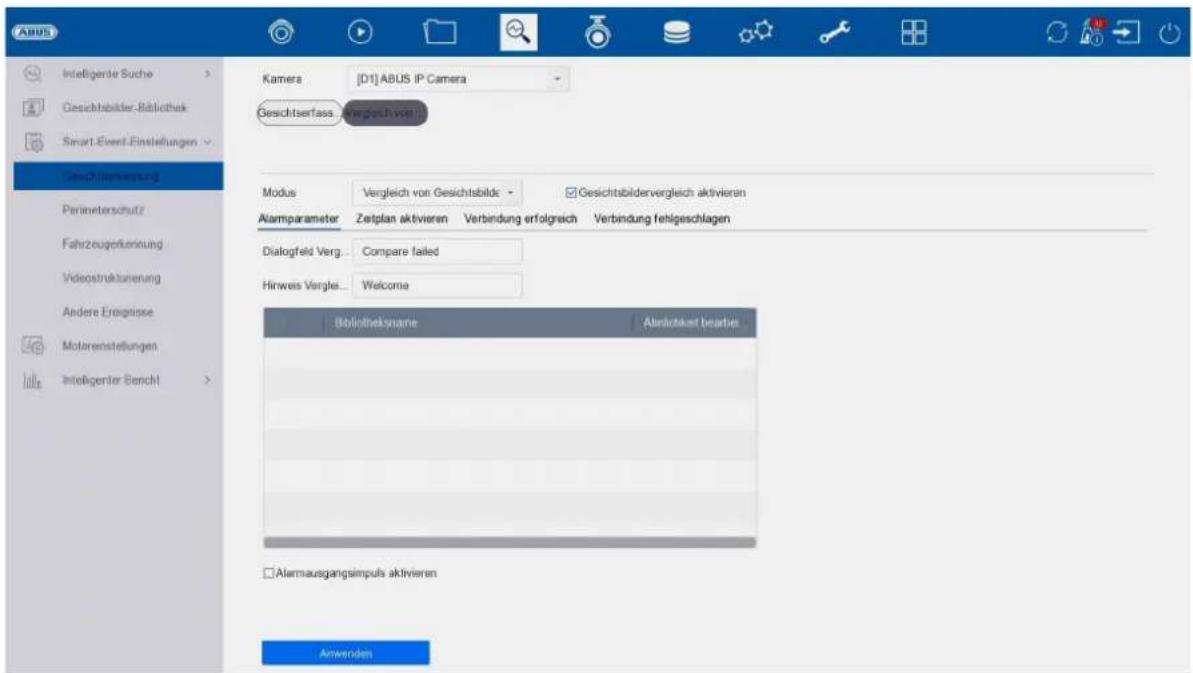Collapse Smart-Event-Einstellungen section chevron
This screenshot has width=1193, height=673.
(x=207, y=141)
